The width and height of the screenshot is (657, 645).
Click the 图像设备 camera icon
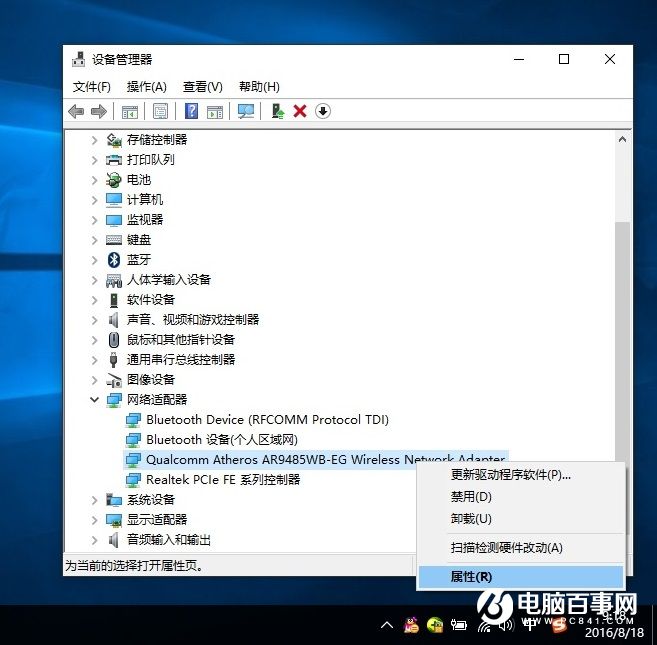click(x=114, y=380)
